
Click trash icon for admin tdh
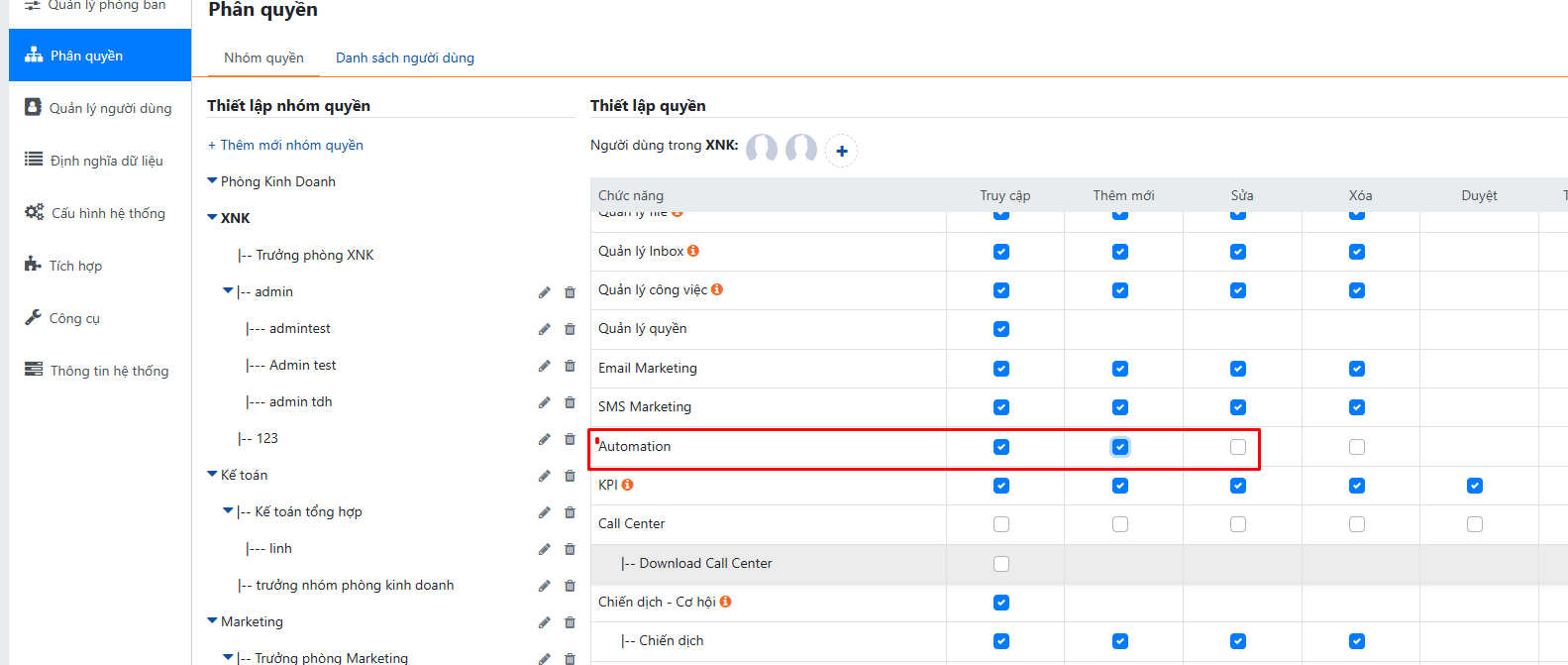click(x=570, y=402)
